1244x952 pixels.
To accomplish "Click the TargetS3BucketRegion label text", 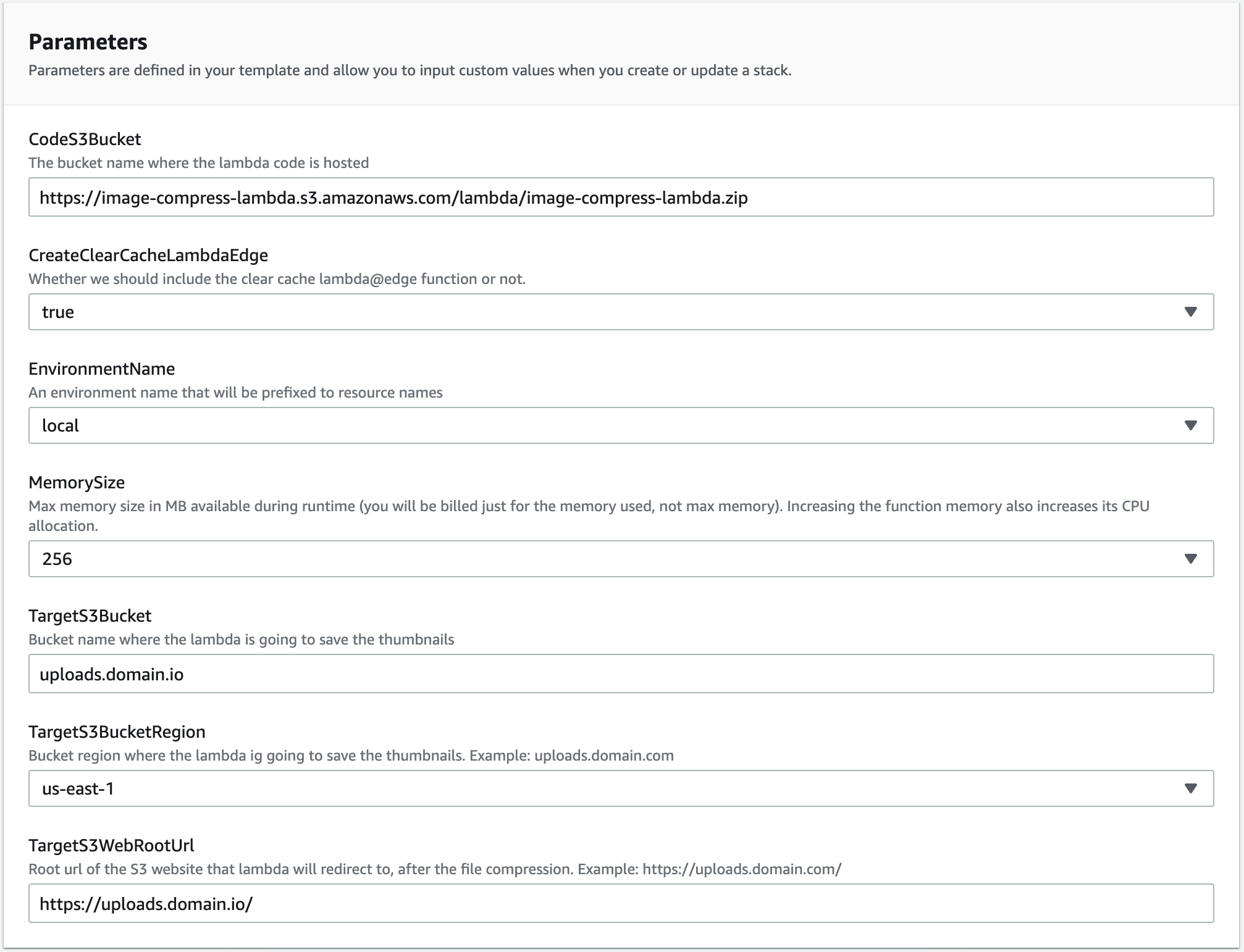I will pos(117,732).
